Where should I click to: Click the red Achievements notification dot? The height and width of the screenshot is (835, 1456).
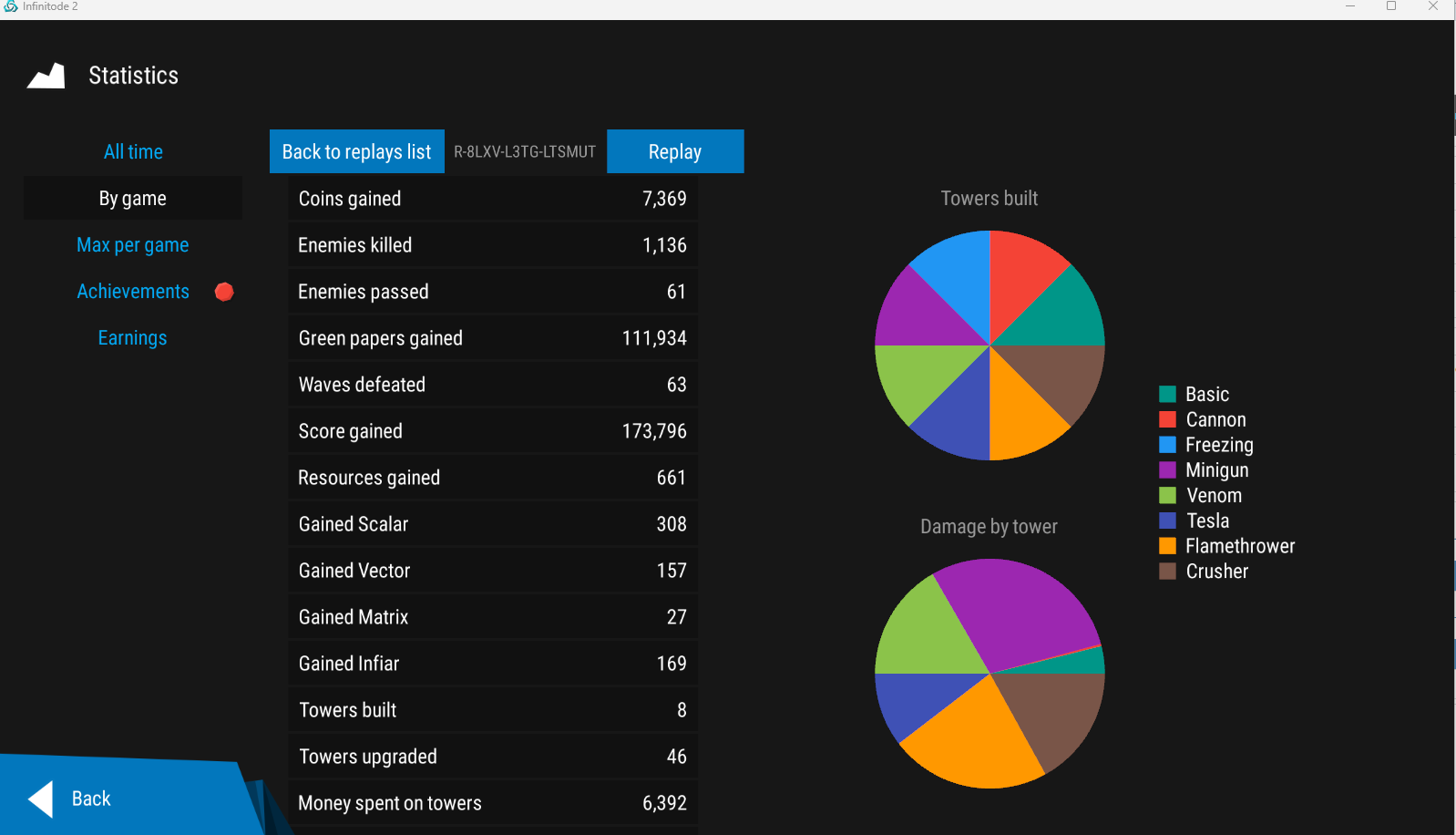[224, 292]
